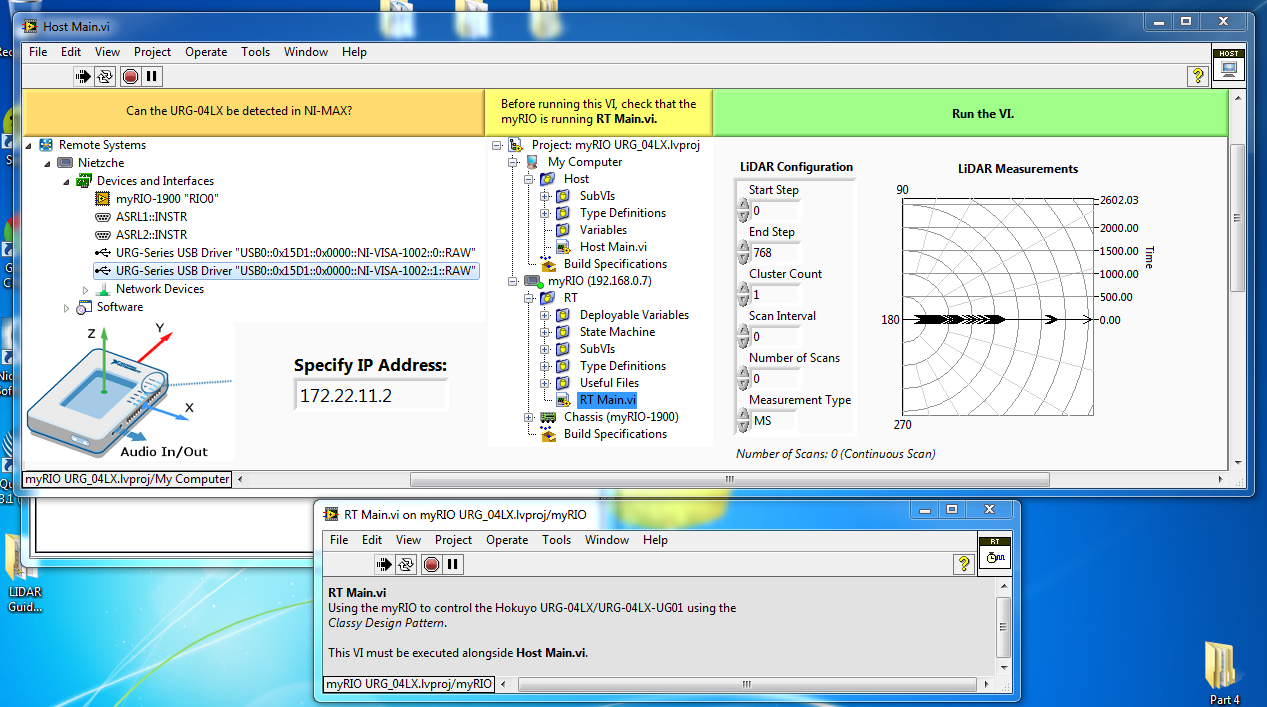Abort execution in RT Main.vi

click(x=431, y=564)
